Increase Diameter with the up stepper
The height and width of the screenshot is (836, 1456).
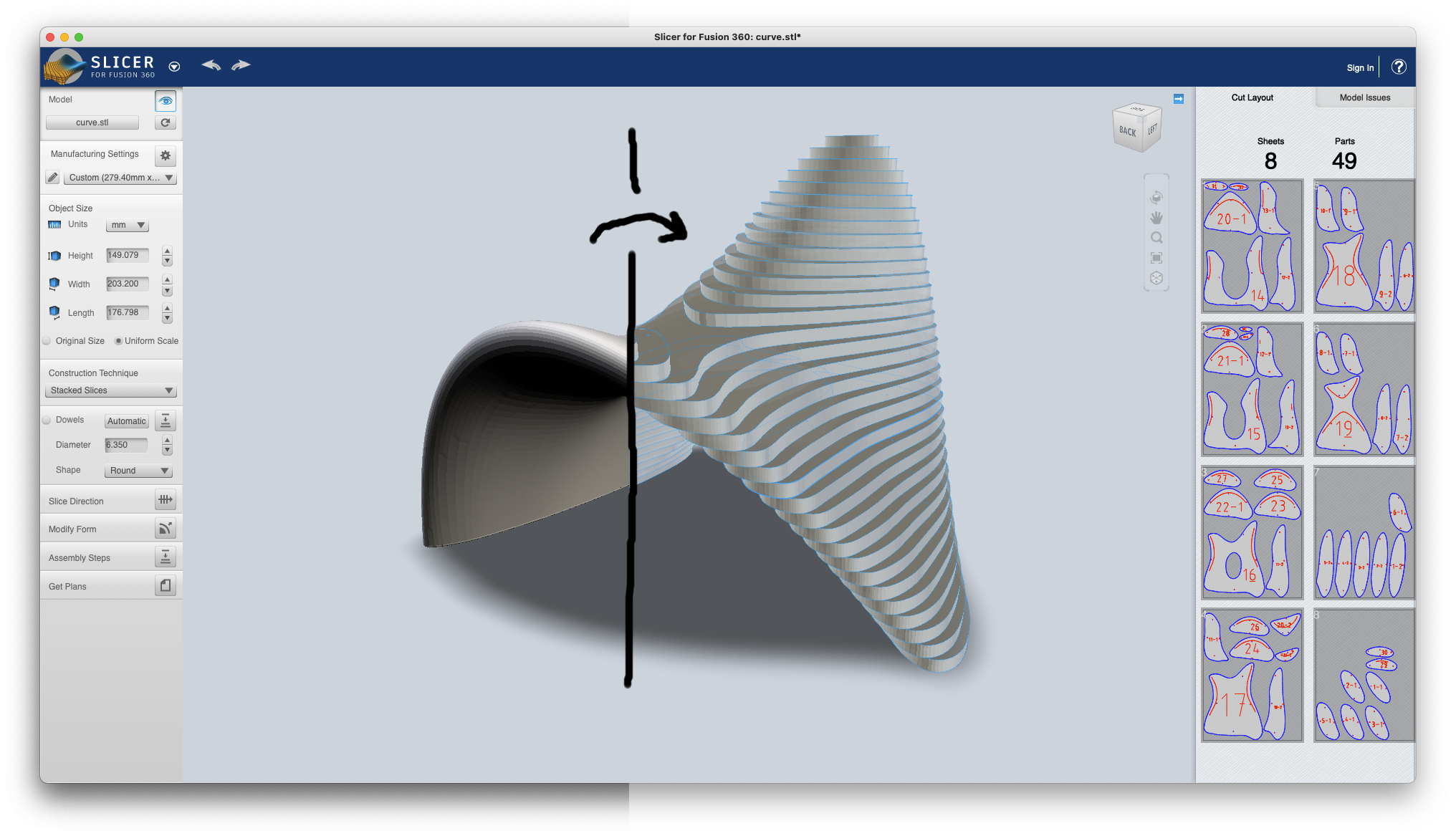pos(167,440)
